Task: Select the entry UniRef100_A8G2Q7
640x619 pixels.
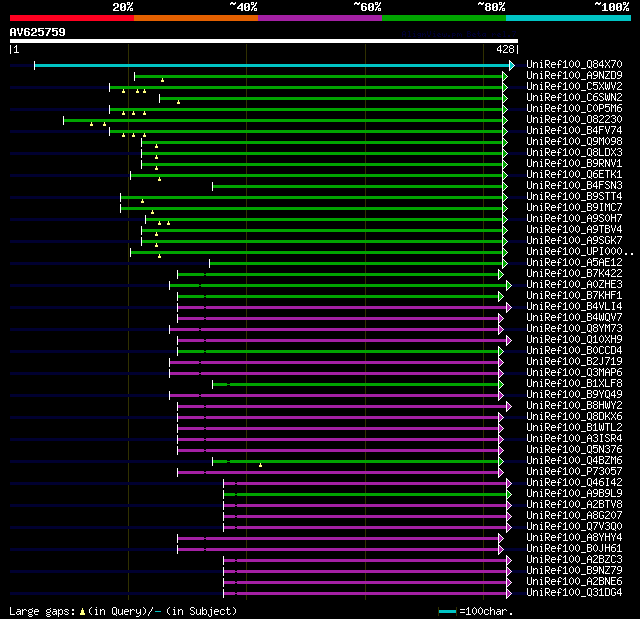Action: point(574,516)
